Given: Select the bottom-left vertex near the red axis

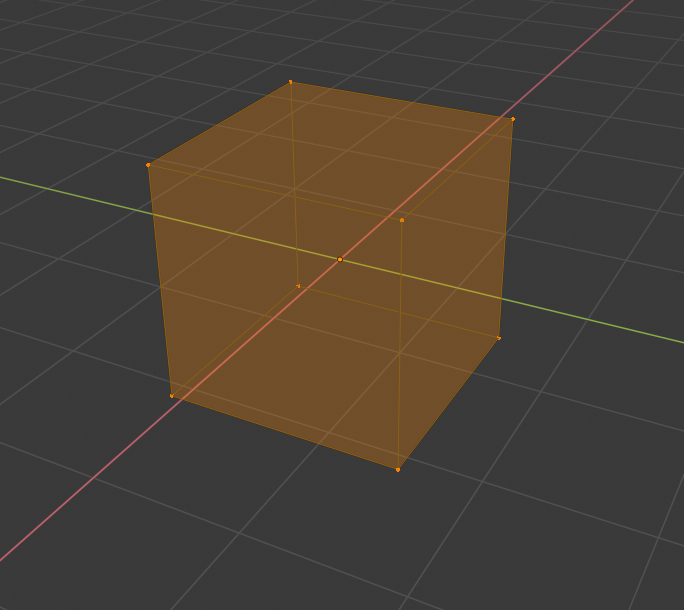Looking at the screenshot, I should (171, 396).
